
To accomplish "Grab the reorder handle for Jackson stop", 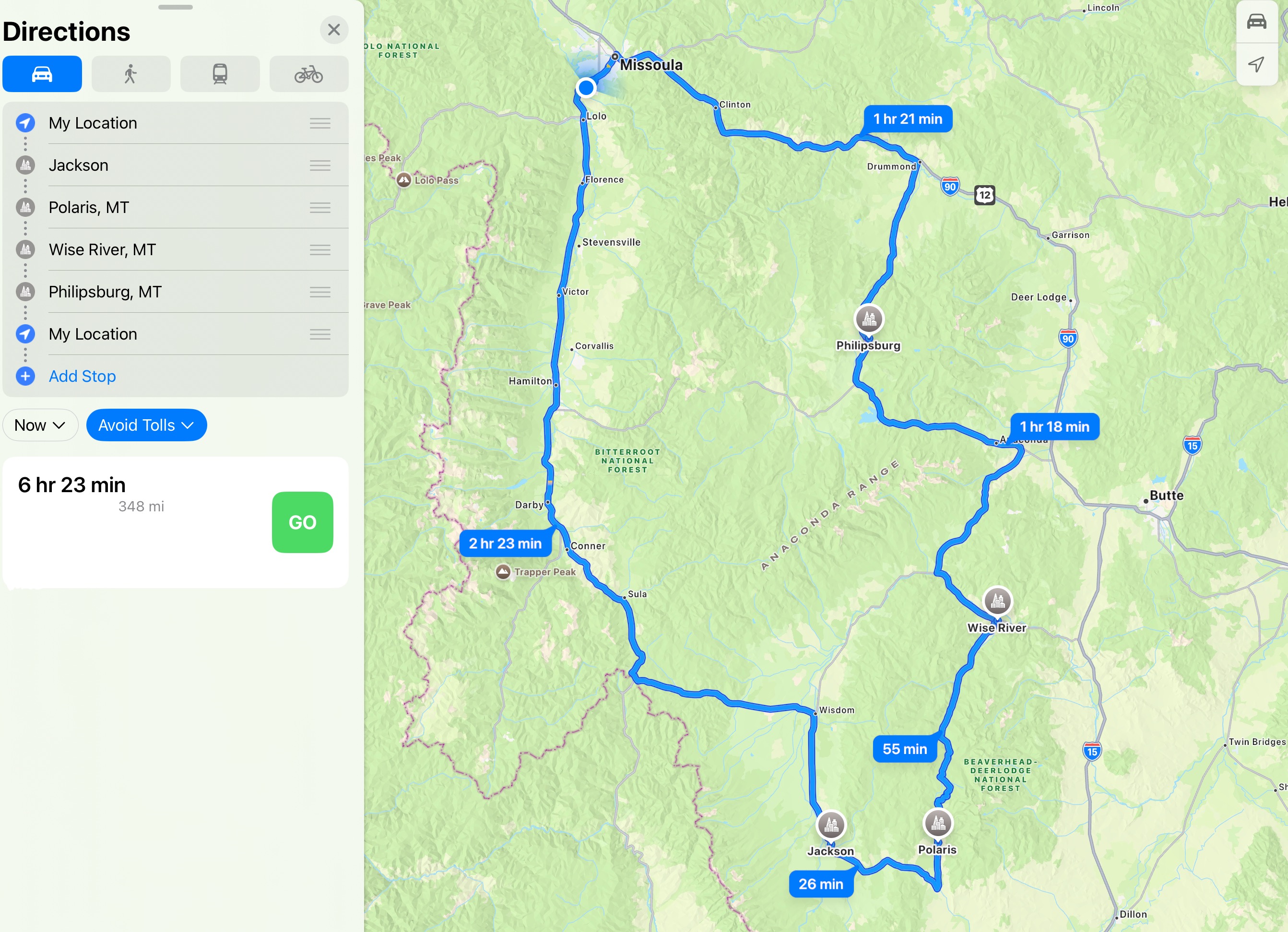I will click(320, 165).
